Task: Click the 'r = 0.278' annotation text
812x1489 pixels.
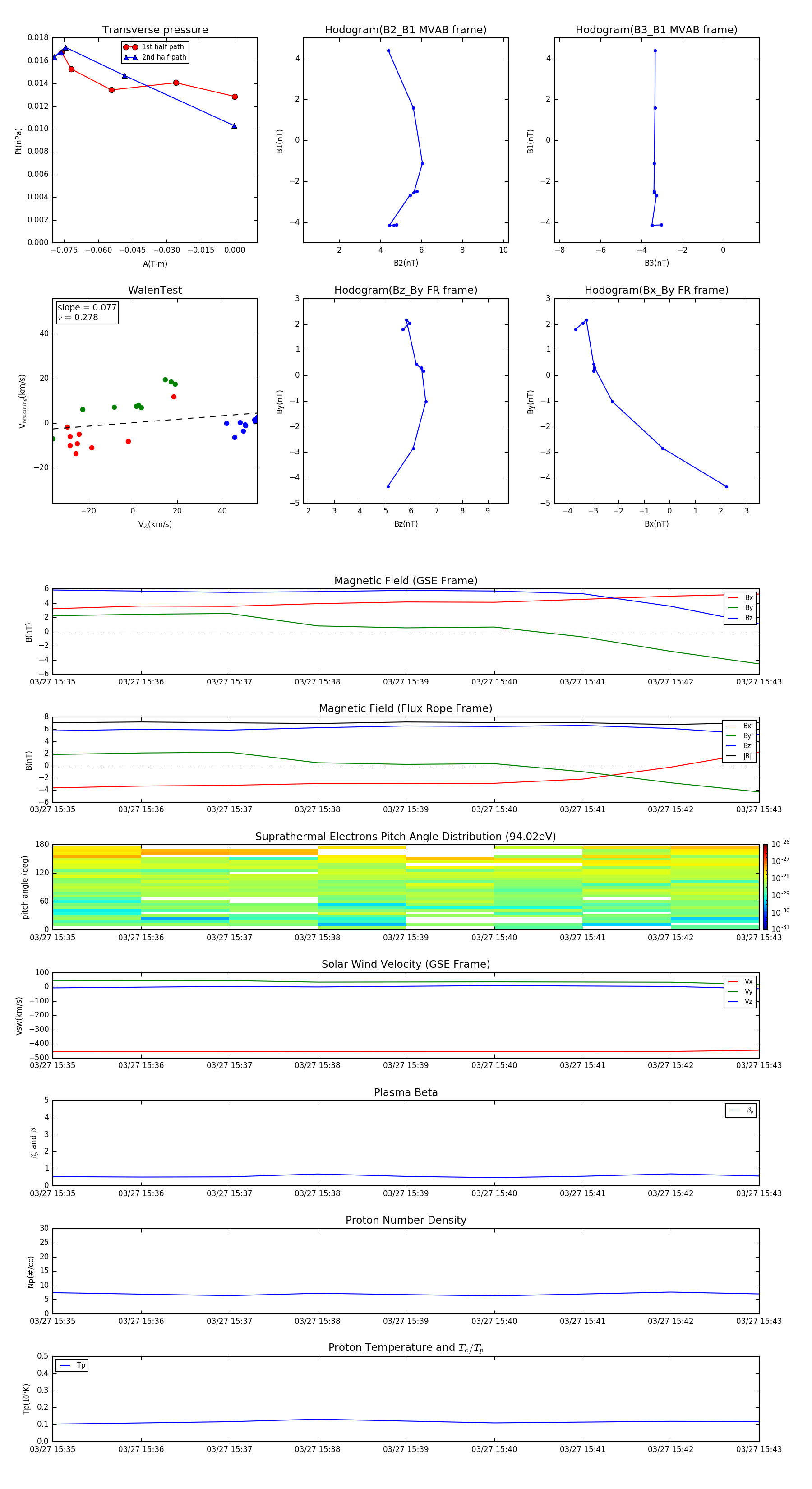Action: click(78, 317)
